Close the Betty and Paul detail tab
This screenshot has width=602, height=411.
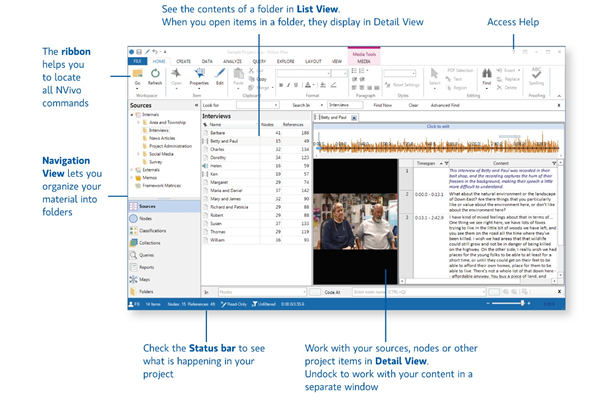click(x=354, y=118)
